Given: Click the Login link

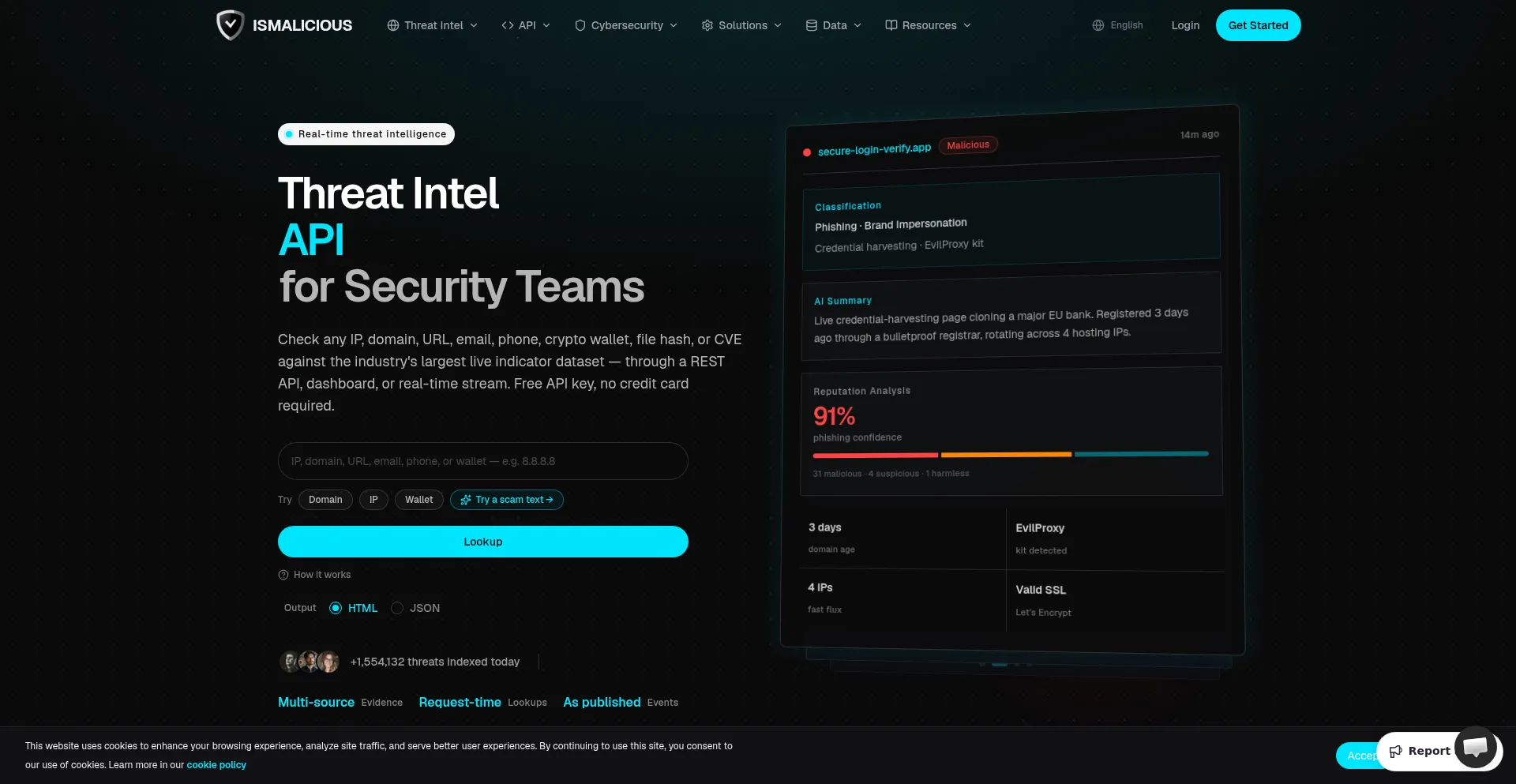Looking at the screenshot, I should [1185, 25].
